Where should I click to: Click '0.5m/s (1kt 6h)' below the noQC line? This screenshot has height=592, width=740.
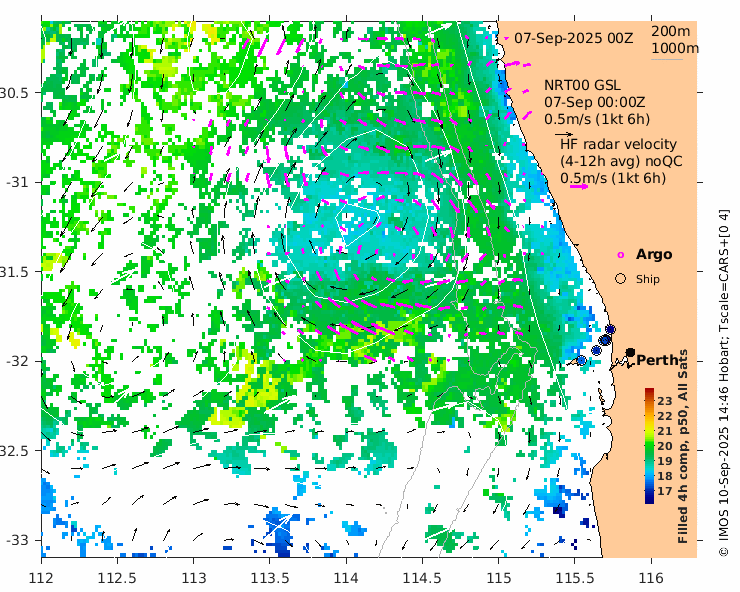613,178
